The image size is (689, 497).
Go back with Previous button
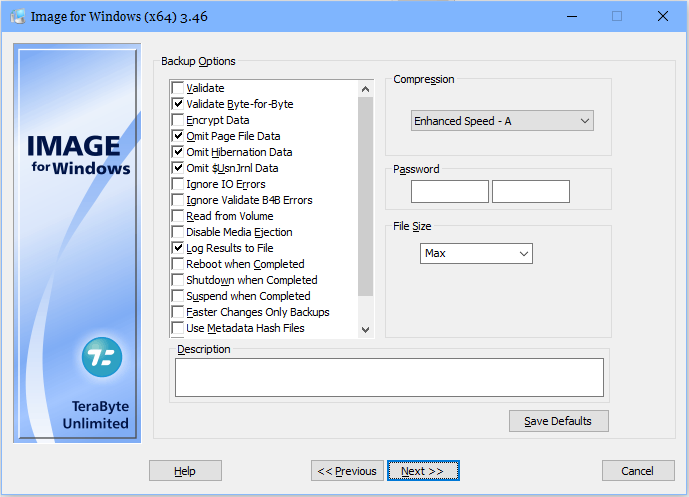point(346,471)
